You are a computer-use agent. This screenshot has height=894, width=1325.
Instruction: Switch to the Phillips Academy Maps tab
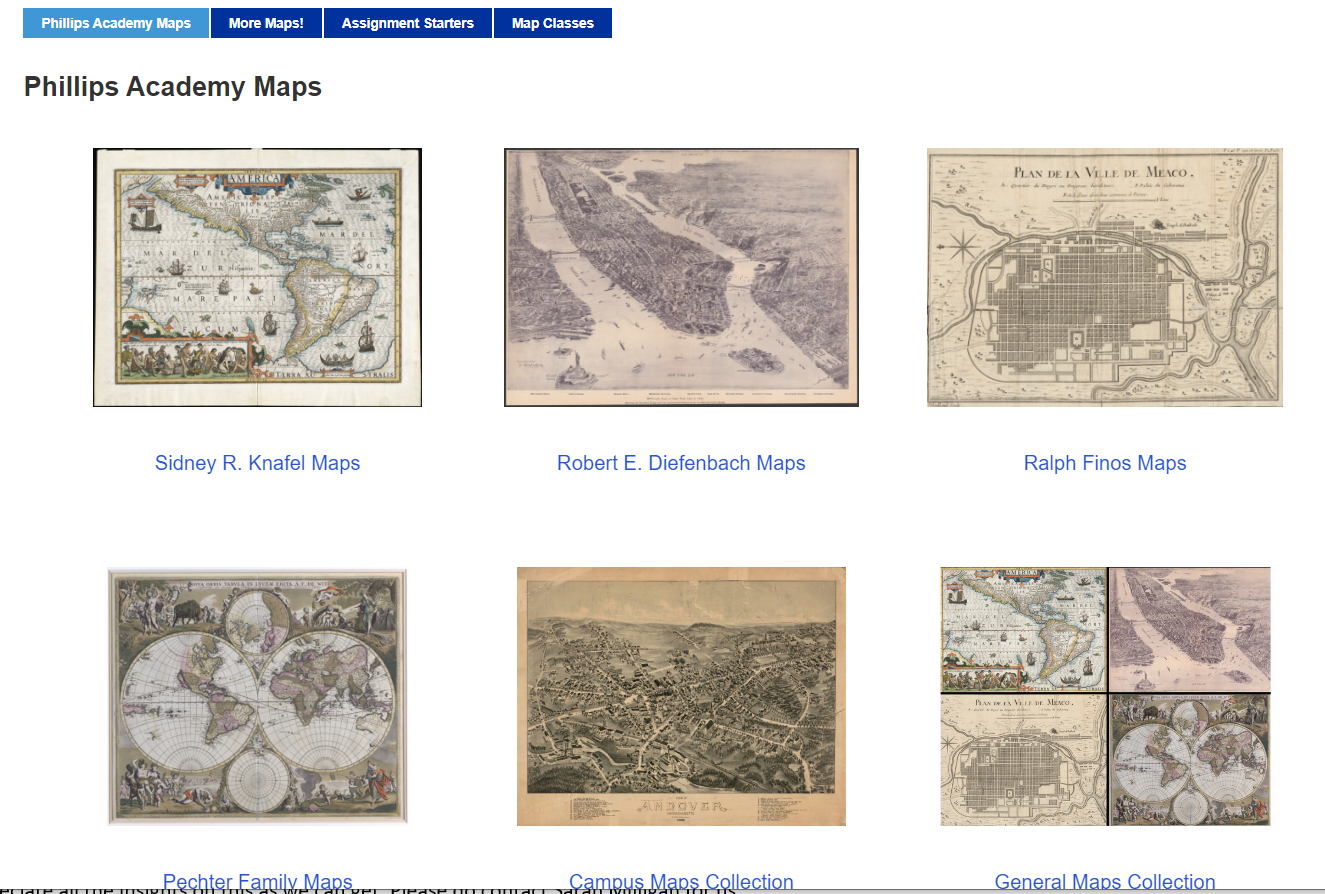click(x=116, y=23)
